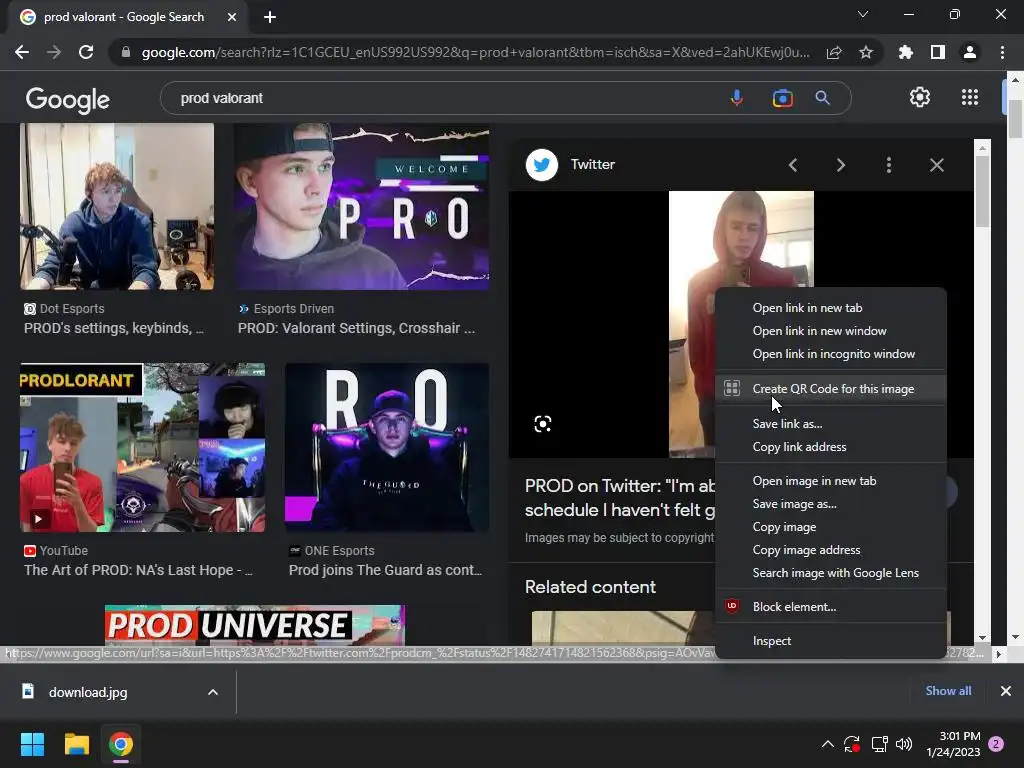
Task: Click the prod valorant search field
Action: [x=444, y=98]
